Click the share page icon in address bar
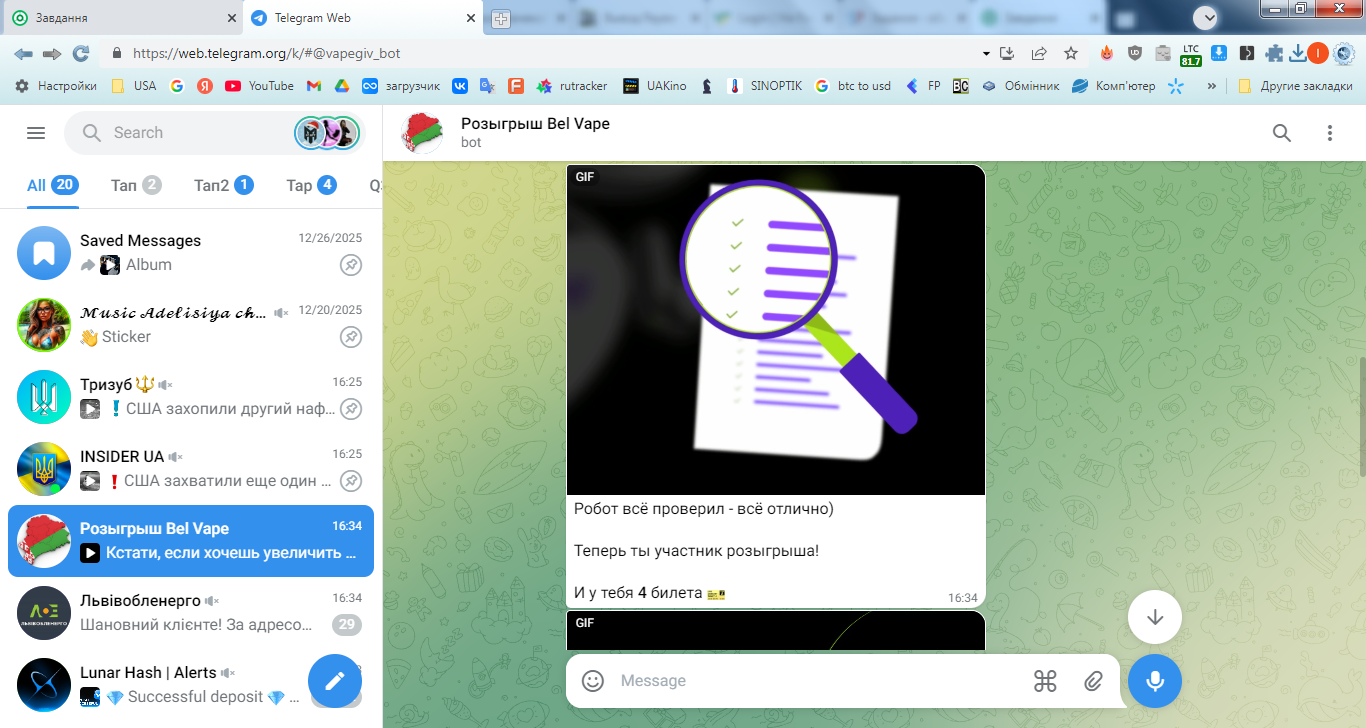 coord(1039,53)
